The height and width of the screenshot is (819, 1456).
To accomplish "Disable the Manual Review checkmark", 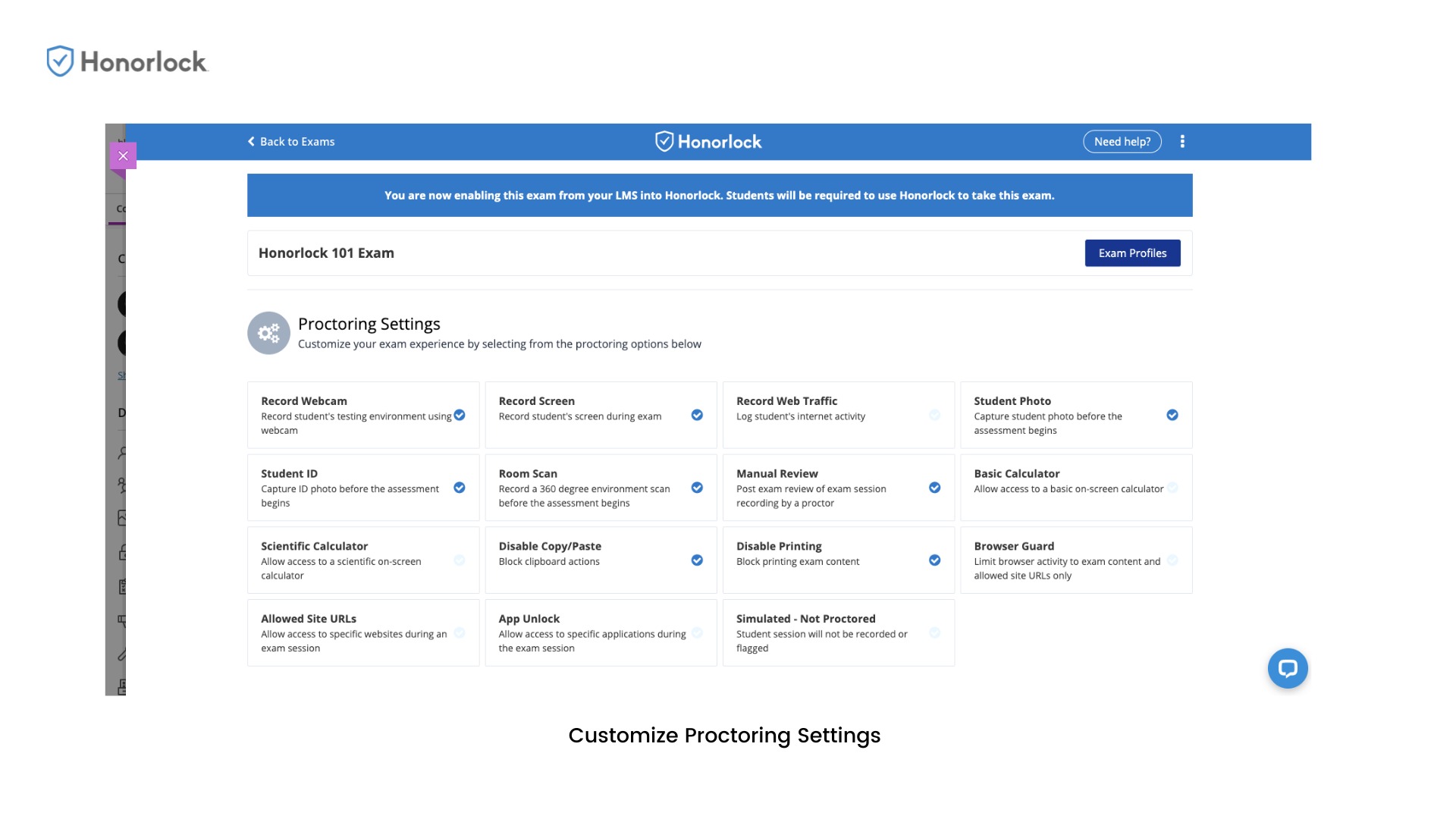I will [934, 488].
